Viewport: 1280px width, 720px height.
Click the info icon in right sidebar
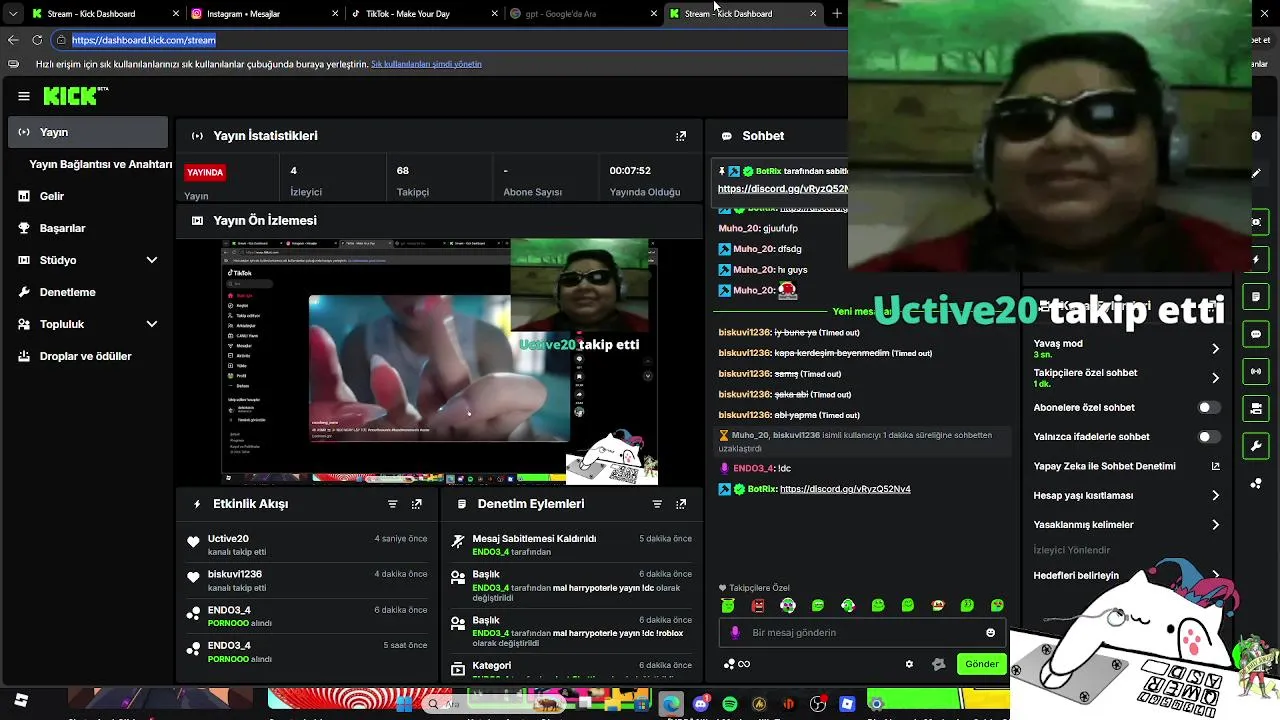pyautogui.click(x=1256, y=136)
